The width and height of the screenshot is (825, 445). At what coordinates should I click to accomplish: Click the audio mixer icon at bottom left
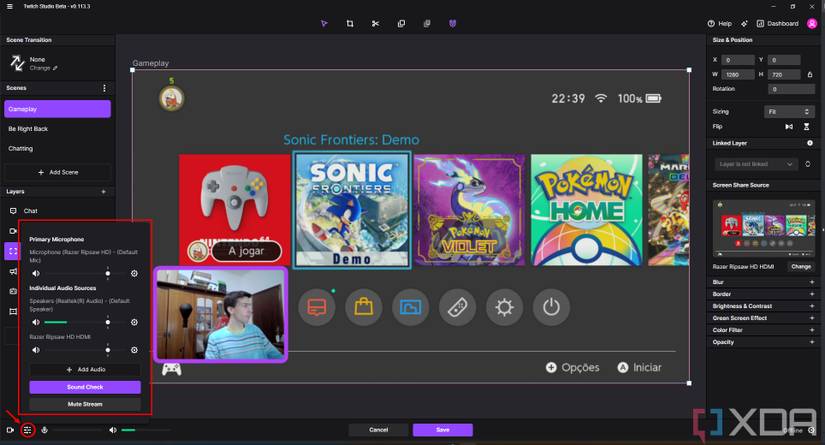tap(28, 430)
